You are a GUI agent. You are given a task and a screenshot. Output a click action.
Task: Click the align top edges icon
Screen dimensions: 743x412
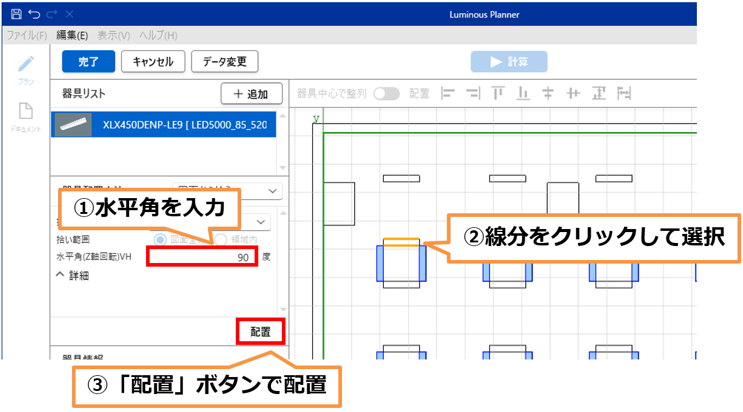pos(497,93)
